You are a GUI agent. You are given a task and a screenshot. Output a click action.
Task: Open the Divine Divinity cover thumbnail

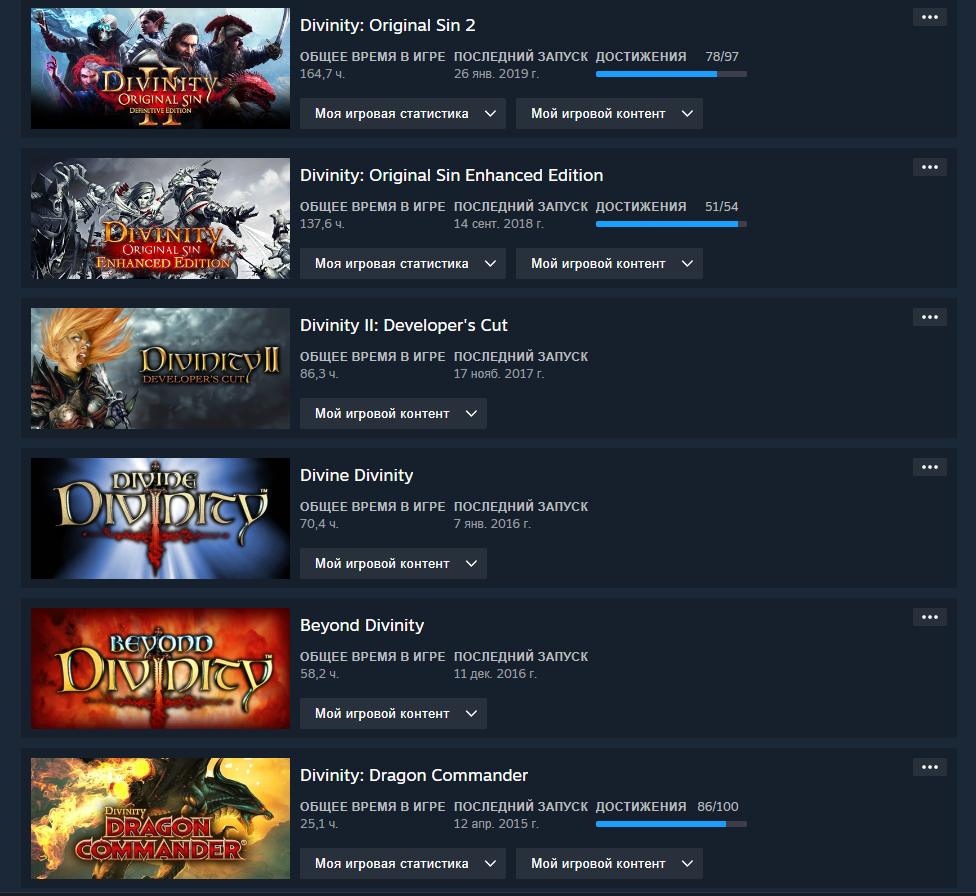click(x=161, y=519)
